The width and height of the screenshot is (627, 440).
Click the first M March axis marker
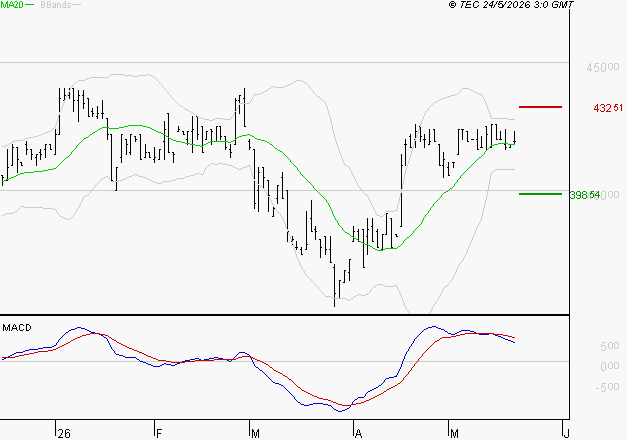255,433
